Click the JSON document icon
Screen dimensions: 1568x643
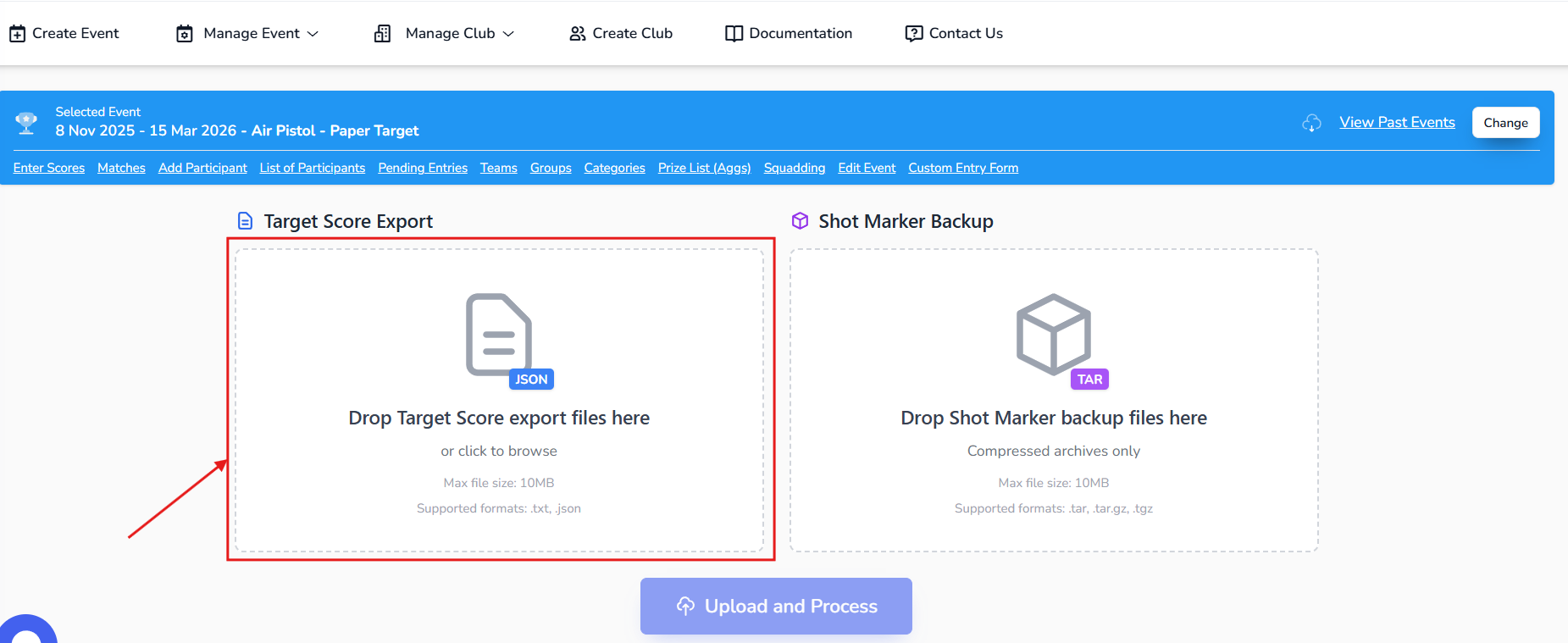tap(499, 335)
